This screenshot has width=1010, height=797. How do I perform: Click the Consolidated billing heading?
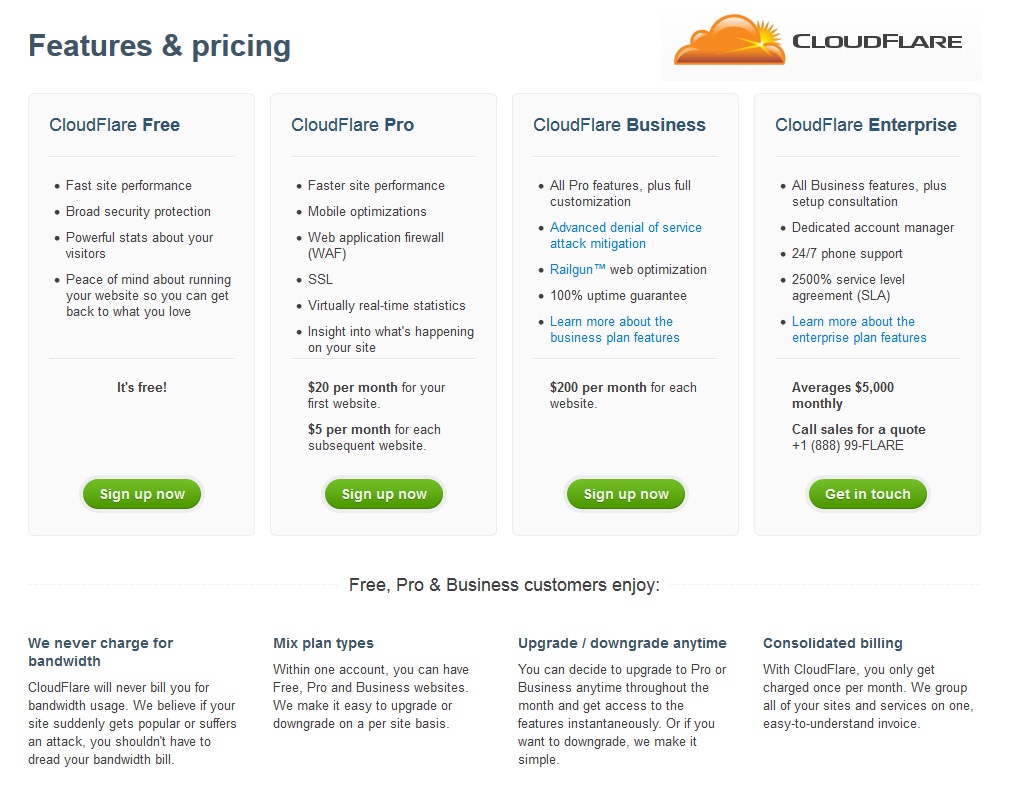pyautogui.click(x=833, y=643)
